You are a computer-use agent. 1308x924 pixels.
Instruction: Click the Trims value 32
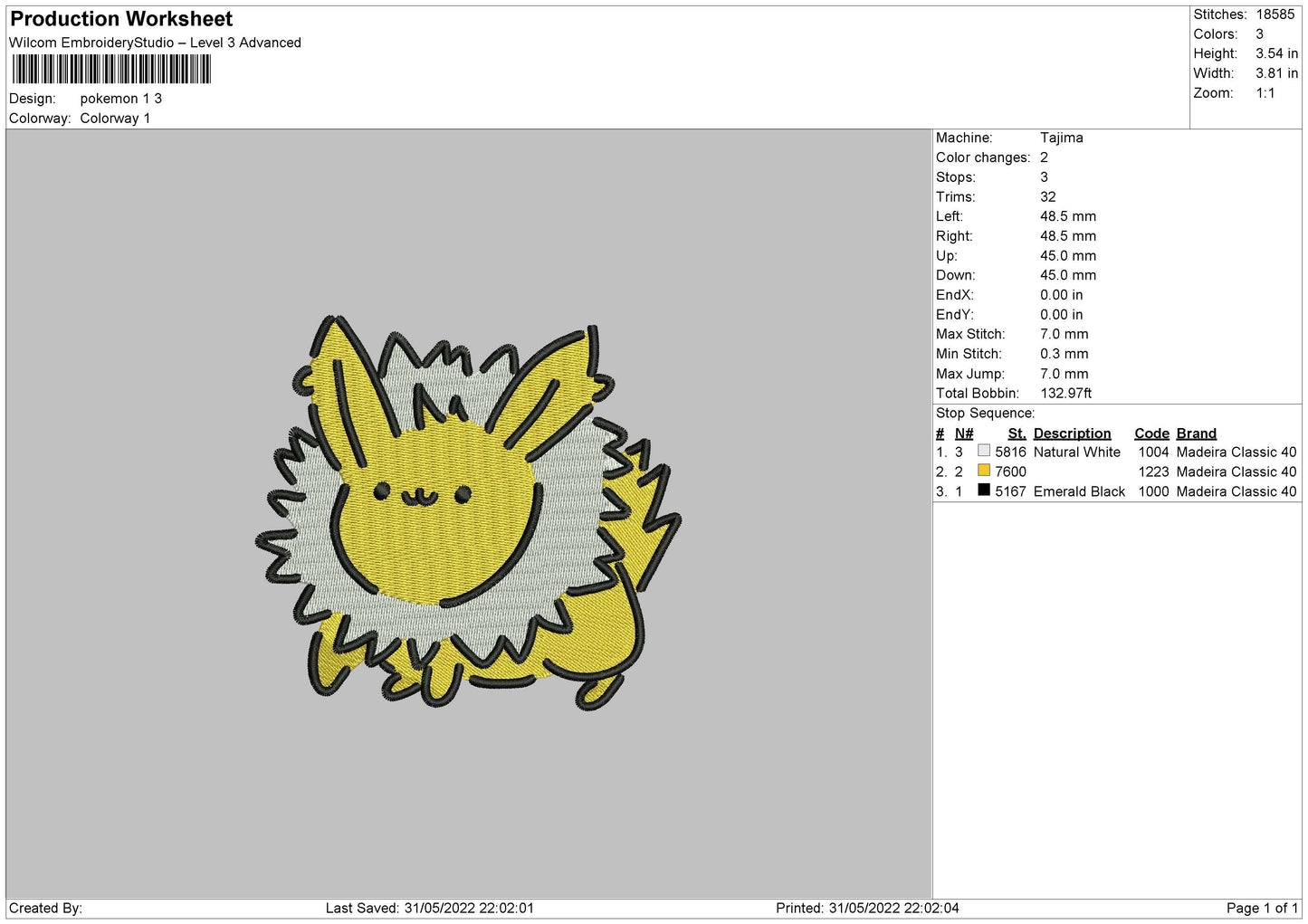(1048, 196)
